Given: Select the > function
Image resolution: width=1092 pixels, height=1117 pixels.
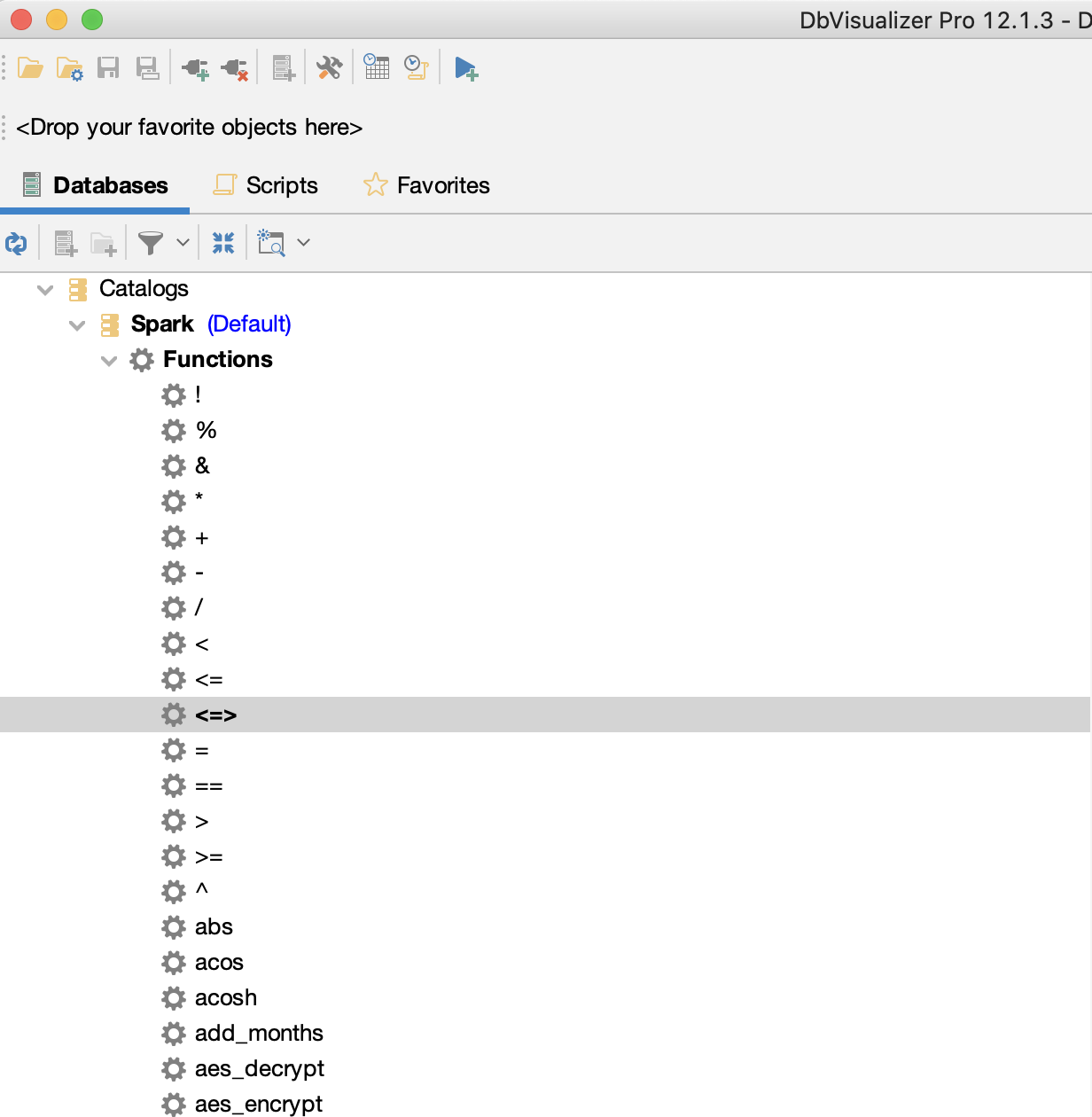Looking at the screenshot, I should click(x=202, y=822).
